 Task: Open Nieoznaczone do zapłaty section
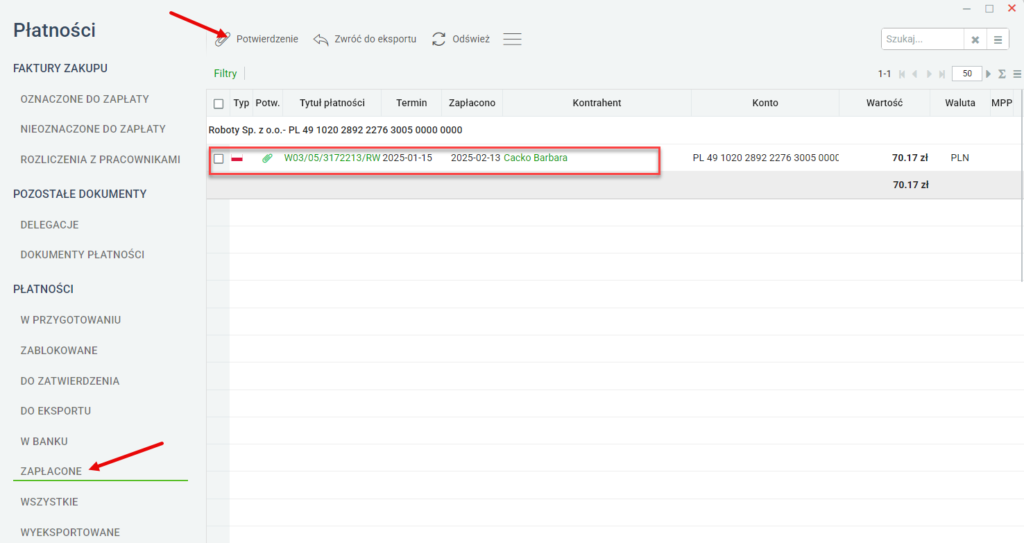[93, 129]
